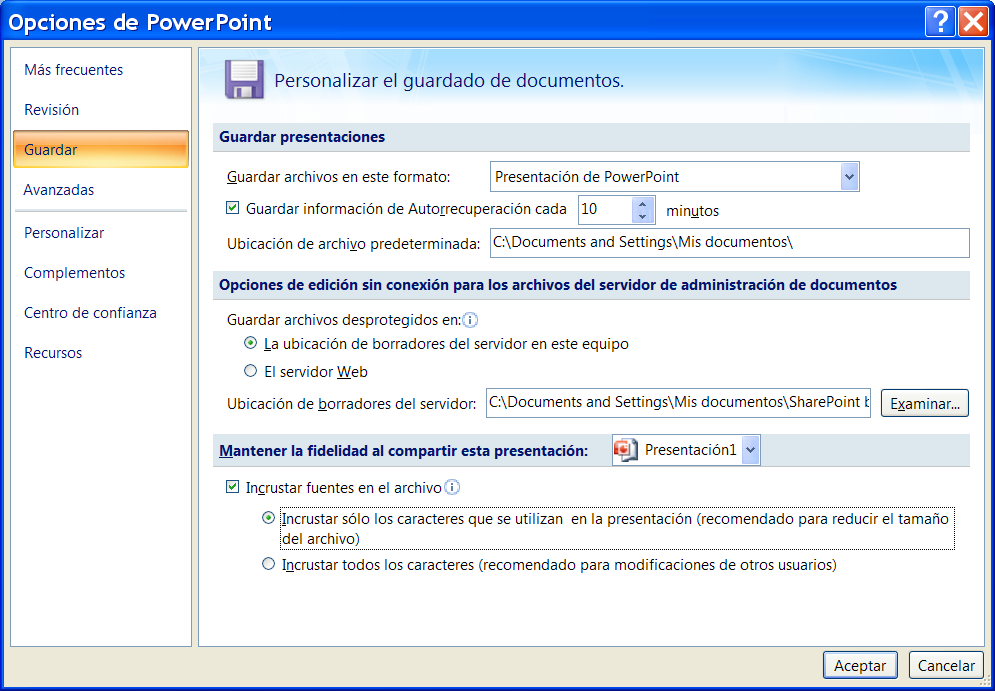995x691 pixels.
Task: Click the Autorrecuperación minutes value field
Action: [605, 210]
